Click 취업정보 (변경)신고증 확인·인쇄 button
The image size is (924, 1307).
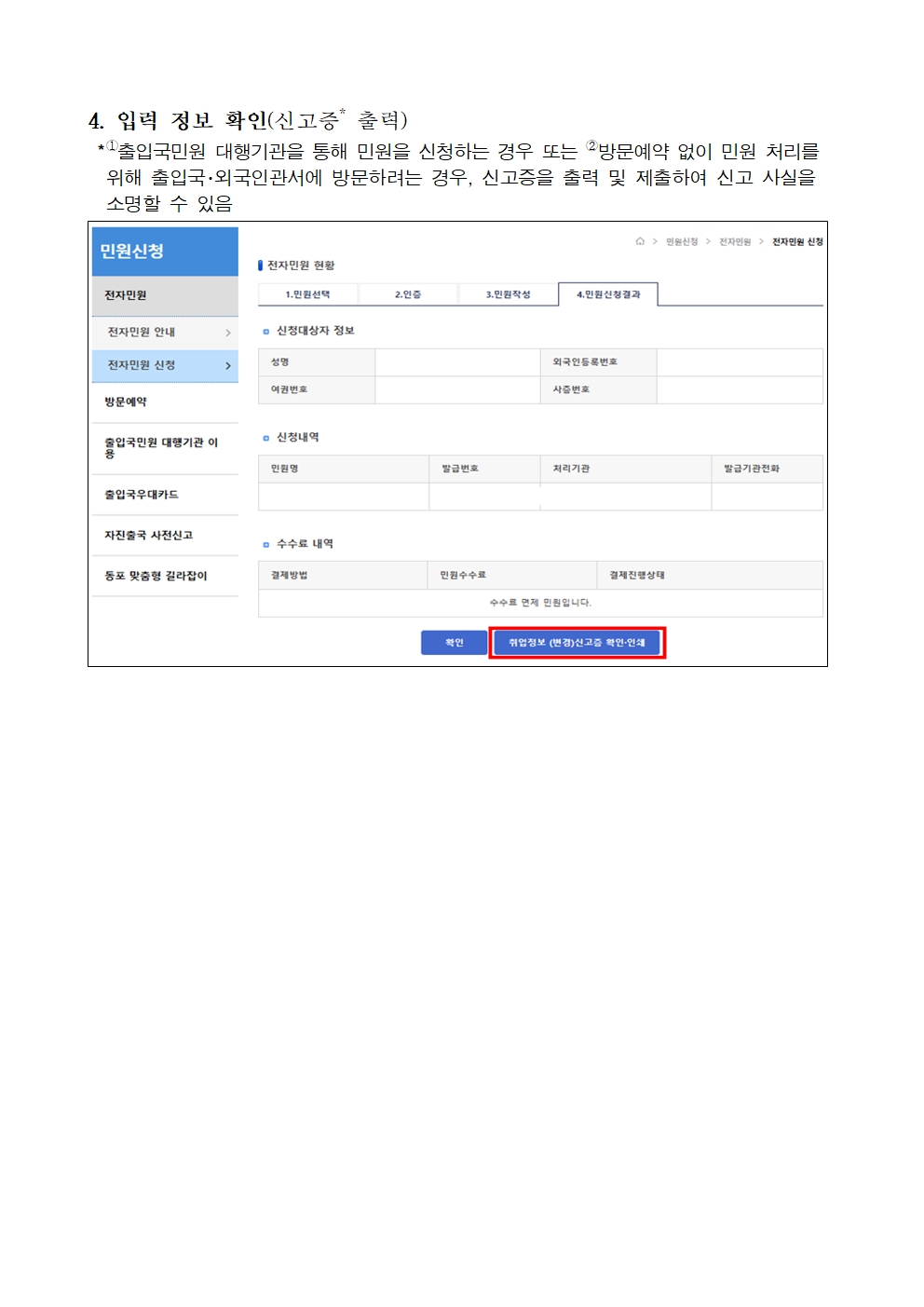pyautogui.click(x=577, y=643)
